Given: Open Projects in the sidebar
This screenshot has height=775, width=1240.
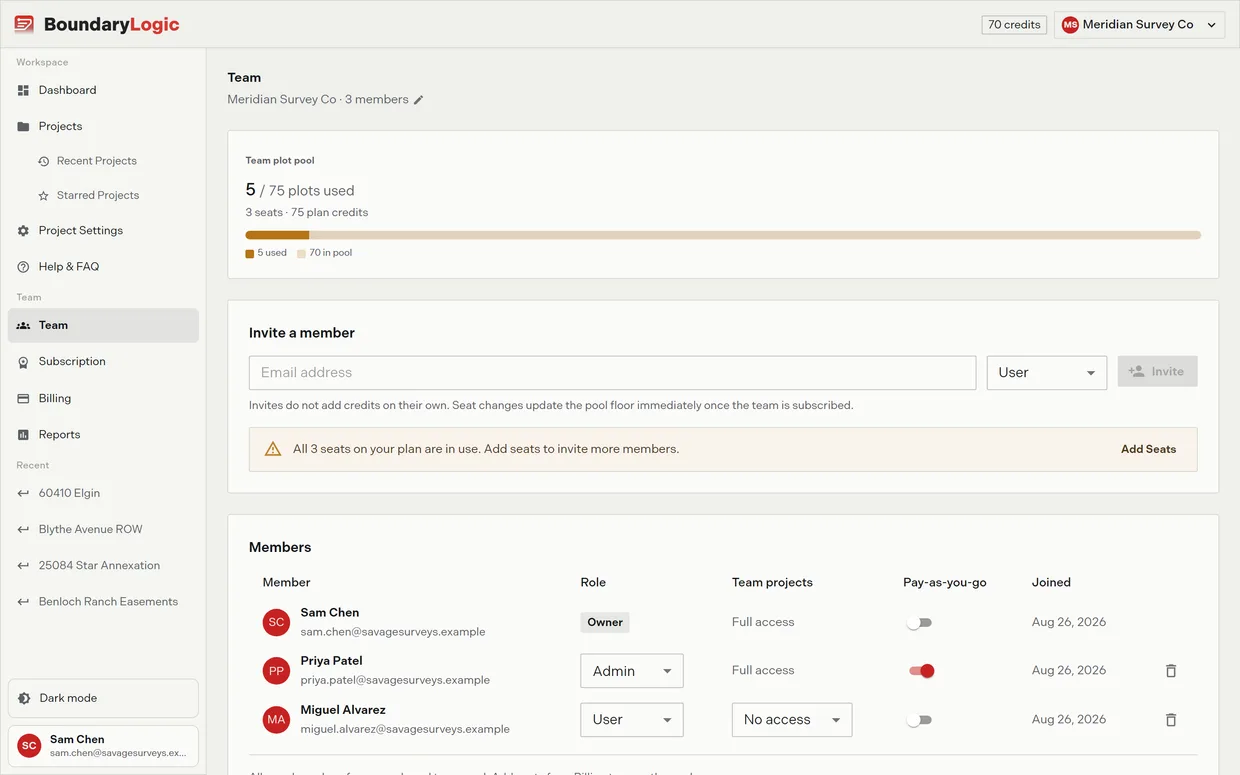Looking at the screenshot, I should point(103,126).
